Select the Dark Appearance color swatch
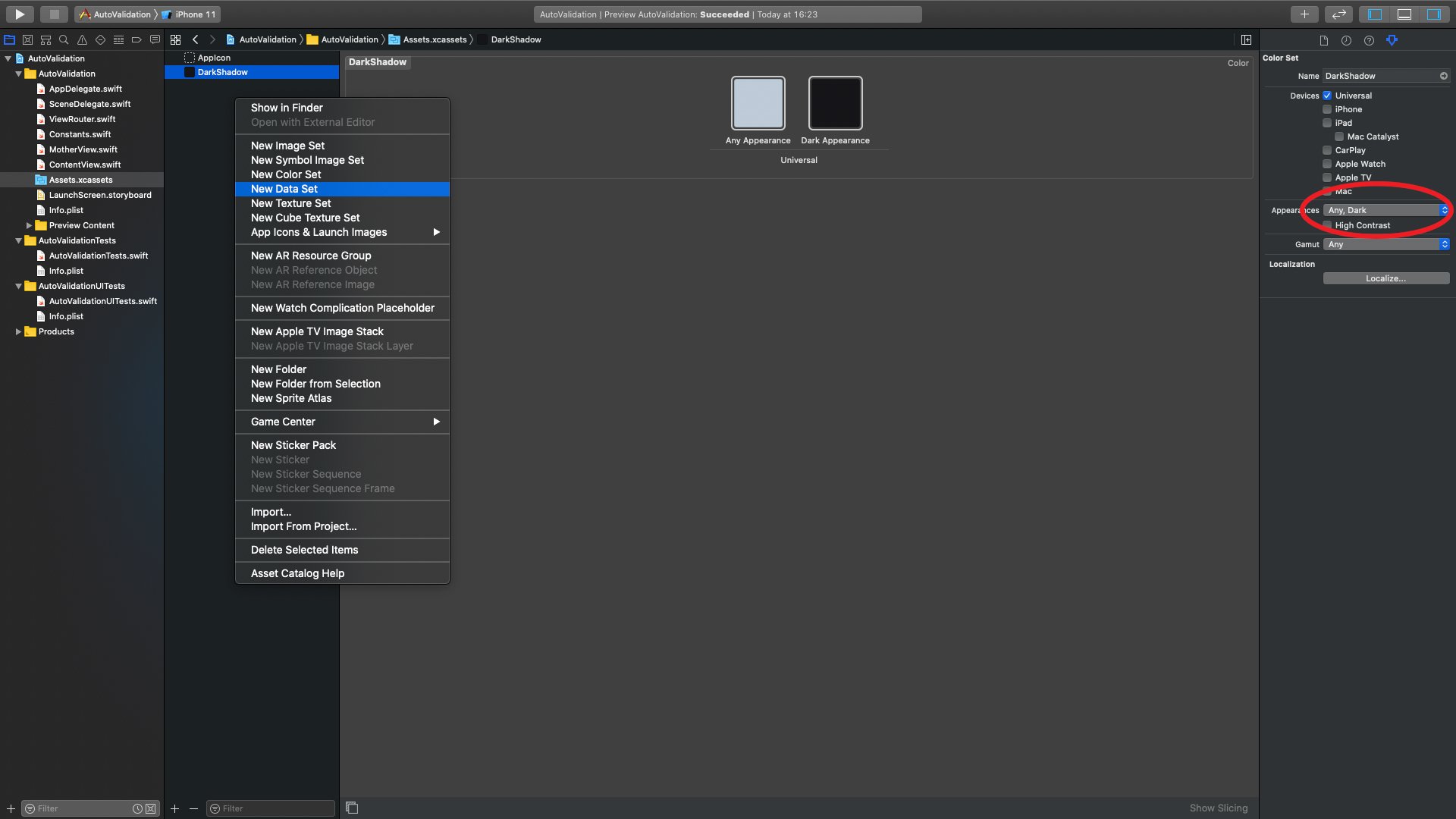1456x819 pixels. (835, 103)
